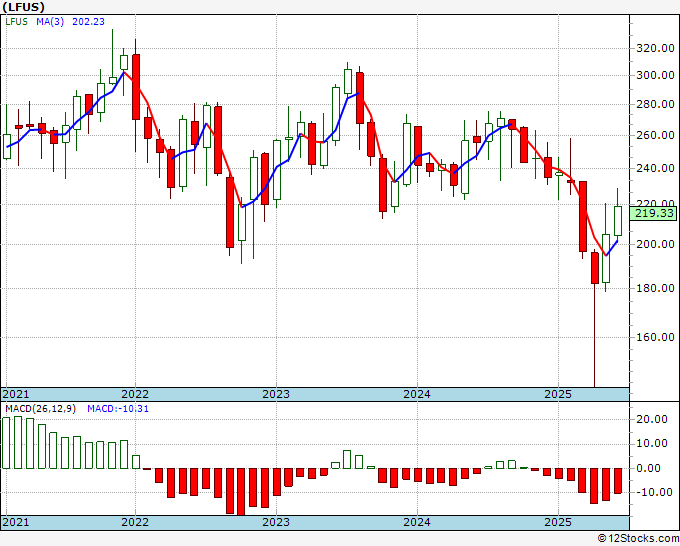The height and width of the screenshot is (546, 680).
Task: Click the -10.00 MACD axis label
Action: (x=655, y=492)
